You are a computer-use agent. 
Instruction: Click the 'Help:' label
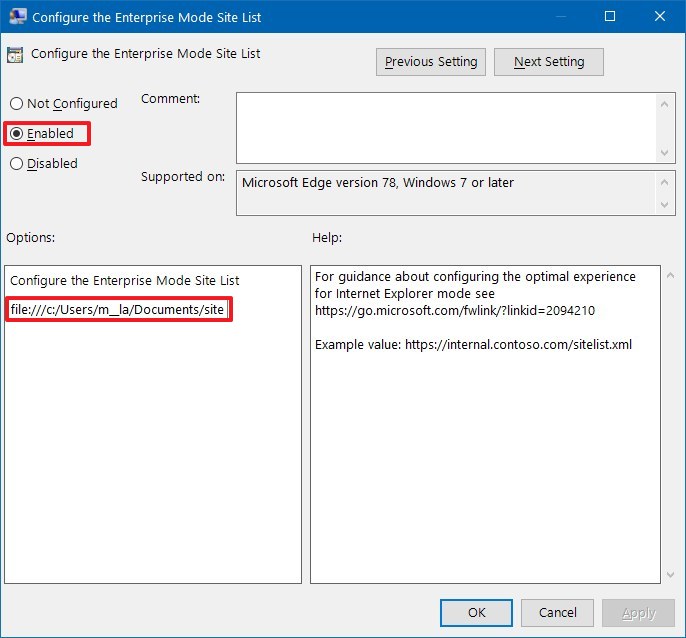[326, 238]
